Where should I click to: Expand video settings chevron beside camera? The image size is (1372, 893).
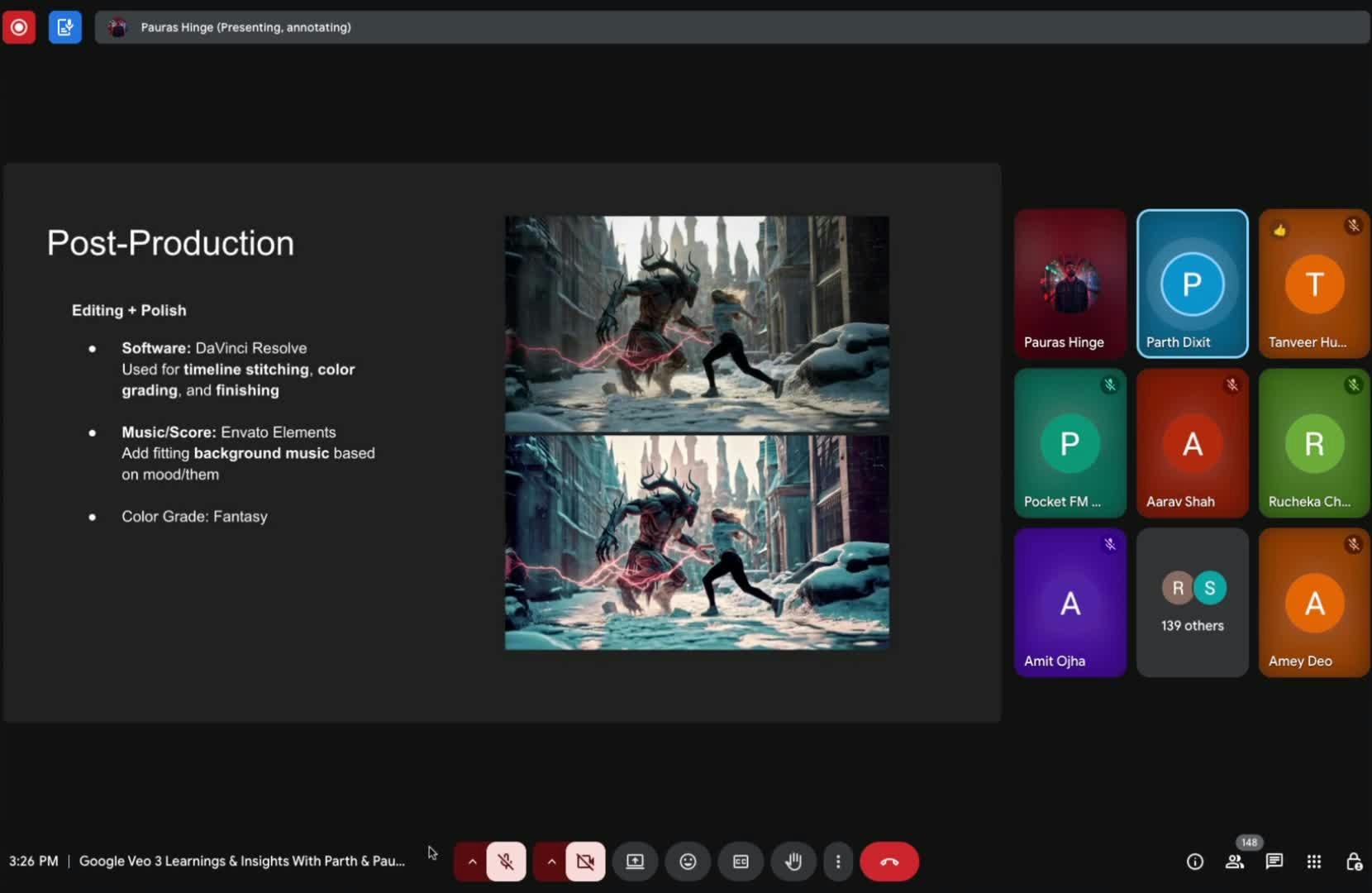pos(551,862)
